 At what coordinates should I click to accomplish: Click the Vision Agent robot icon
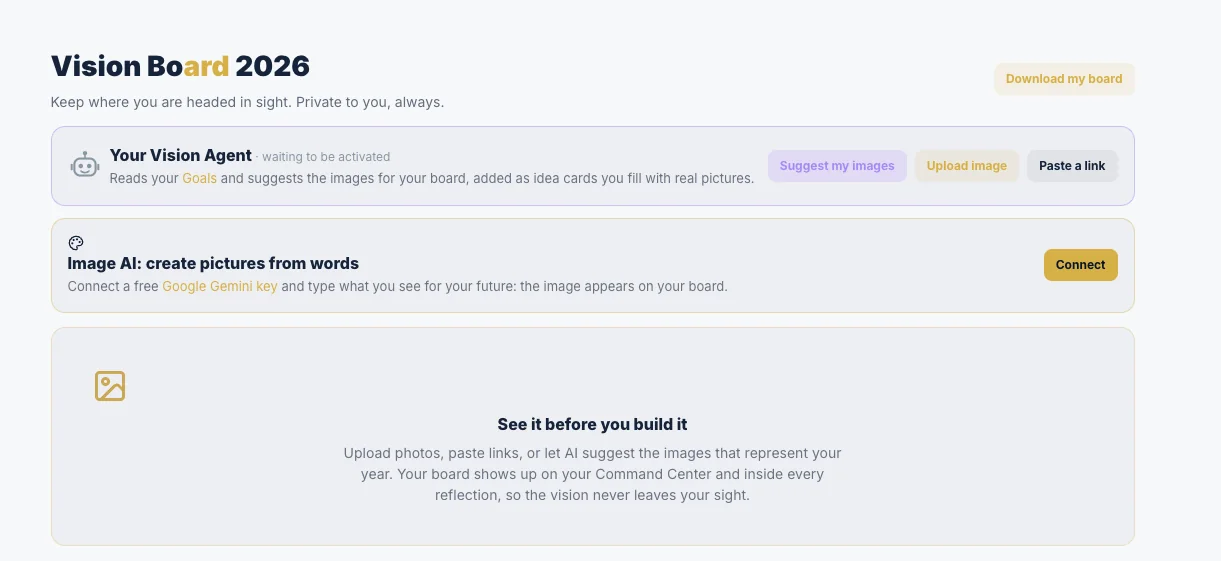85,165
